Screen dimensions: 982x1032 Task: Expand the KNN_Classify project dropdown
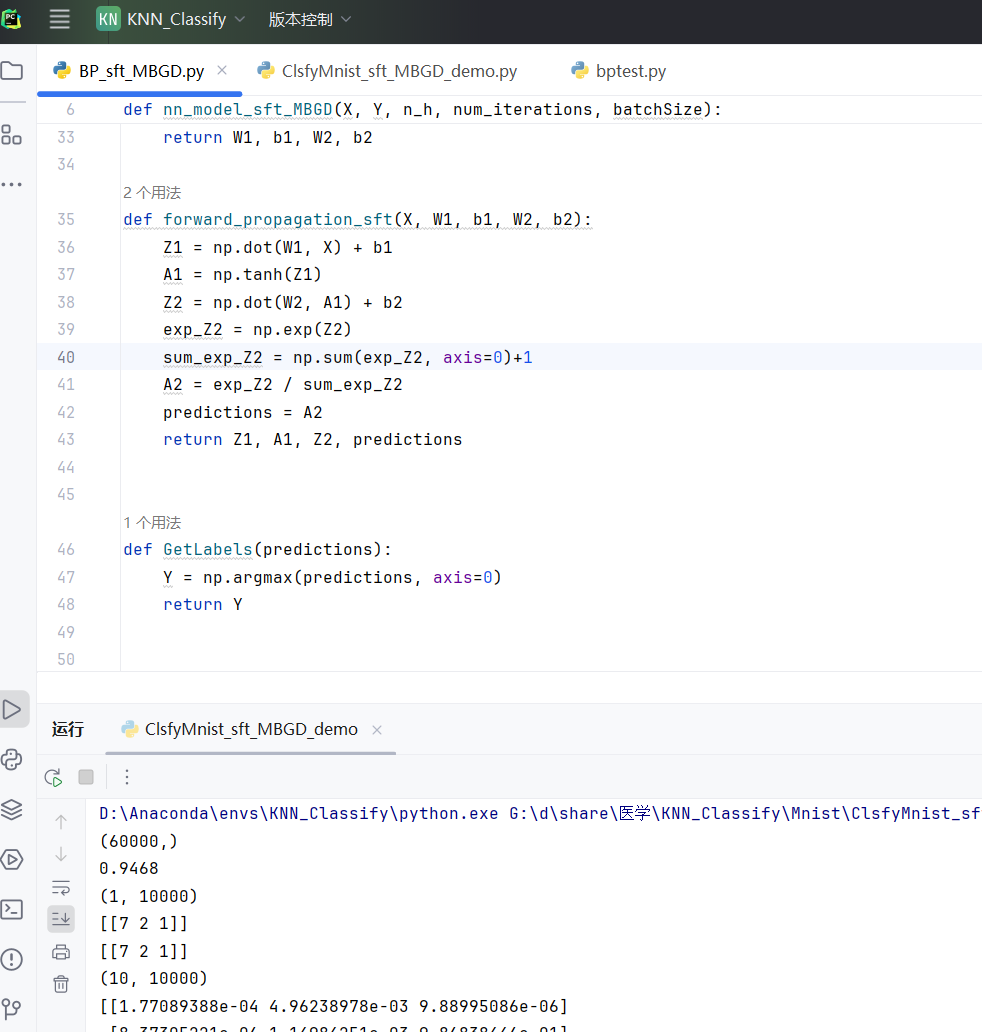pos(171,20)
